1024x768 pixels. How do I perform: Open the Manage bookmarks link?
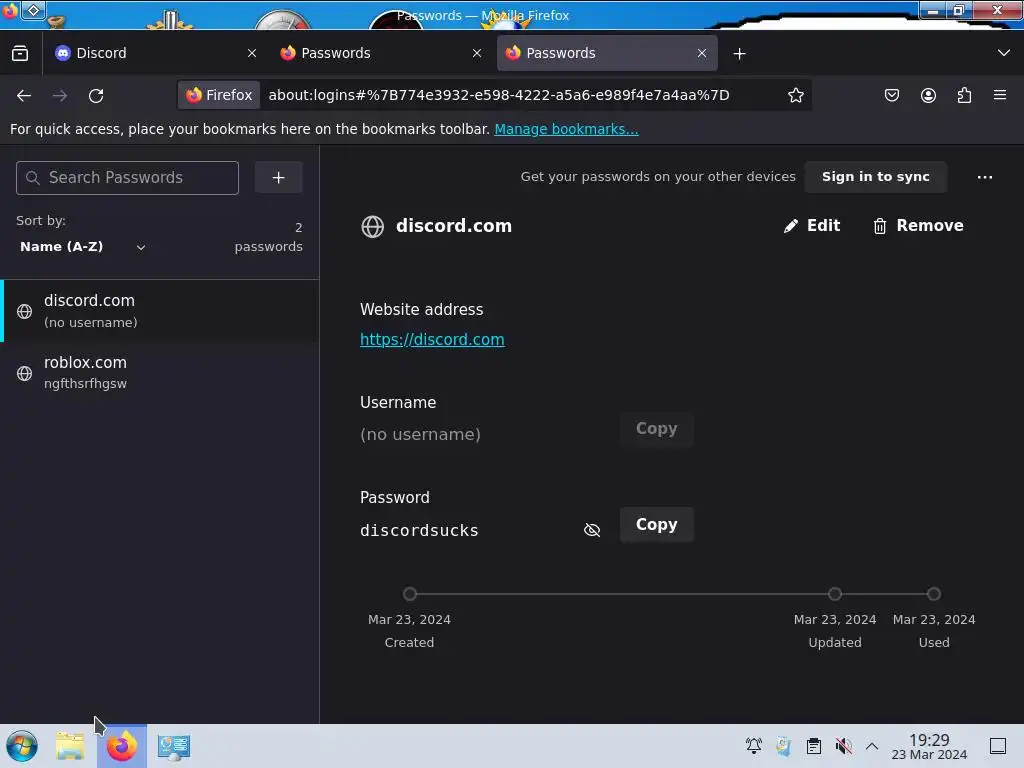[x=566, y=129]
